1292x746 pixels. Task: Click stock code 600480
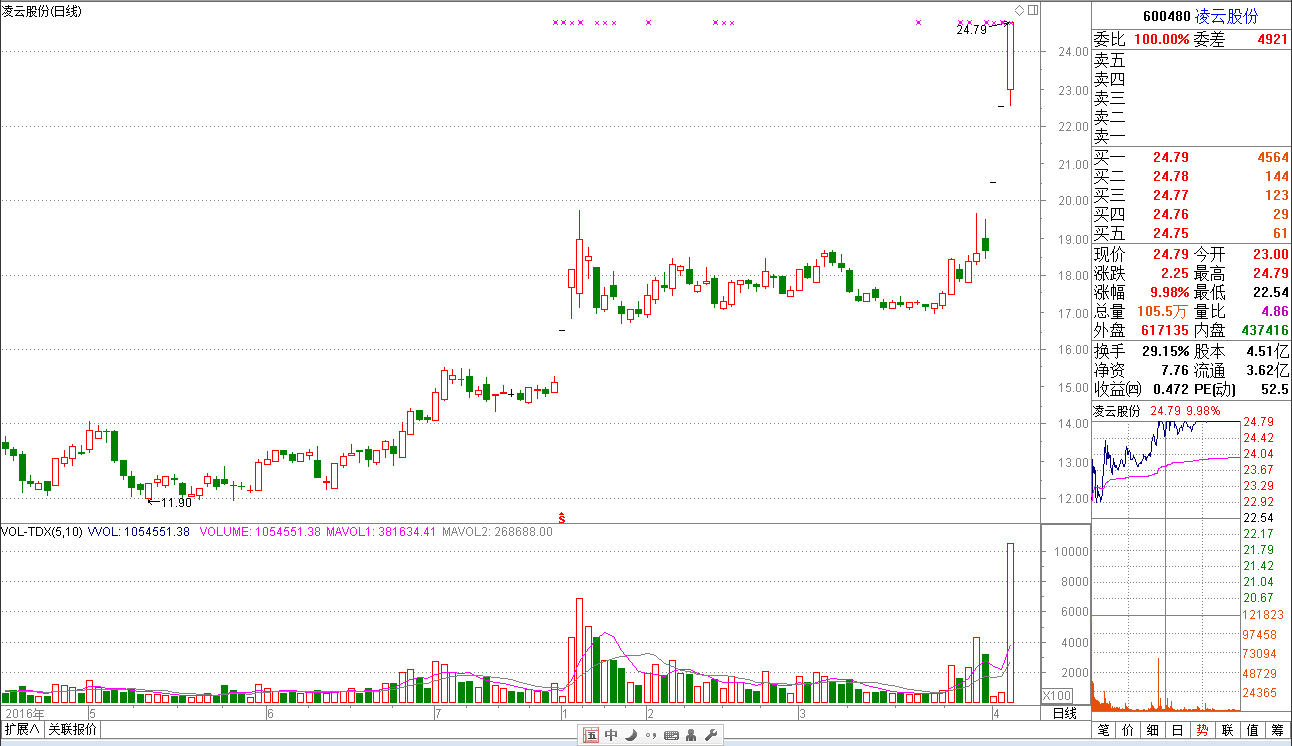(1166, 17)
